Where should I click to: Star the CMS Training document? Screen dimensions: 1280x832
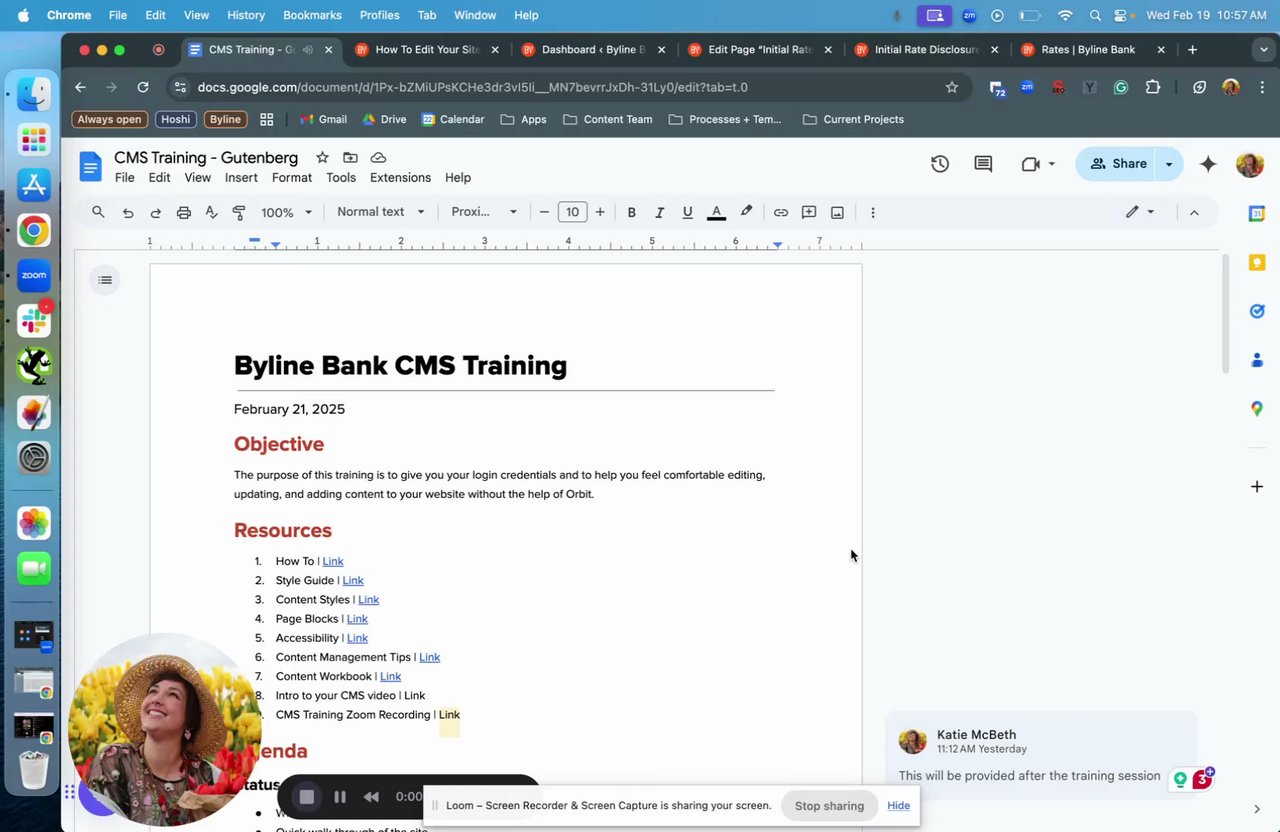coord(322,158)
